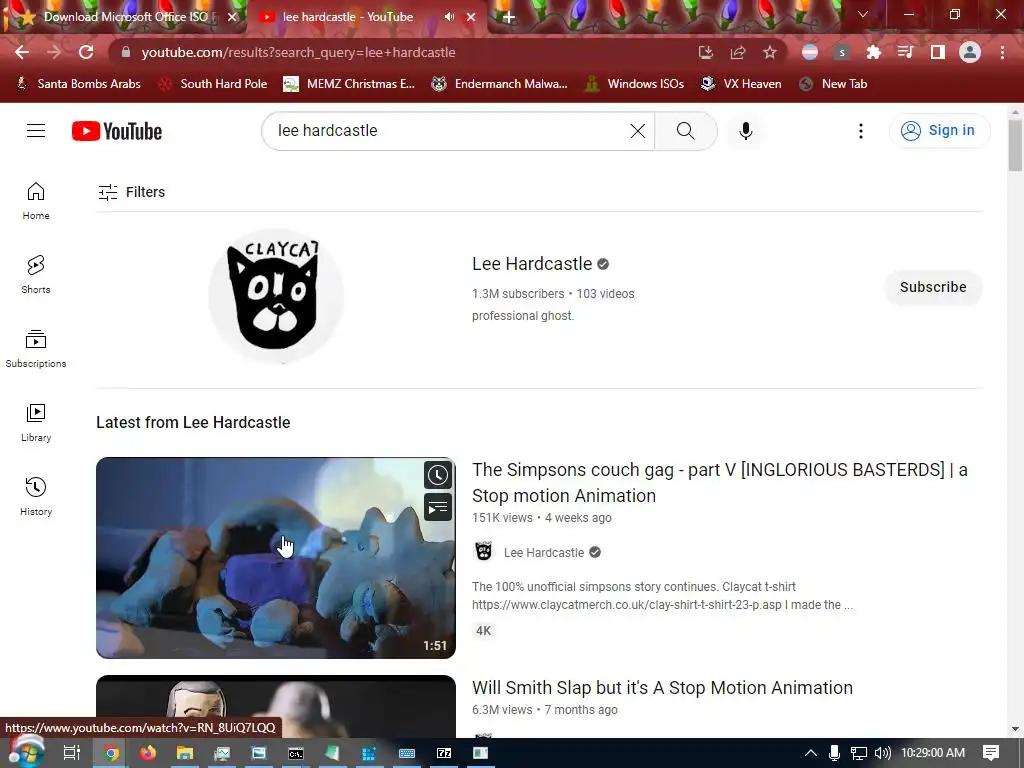Toggle the Chrome side panel icon
The image size is (1024, 768).
[938, 52]
